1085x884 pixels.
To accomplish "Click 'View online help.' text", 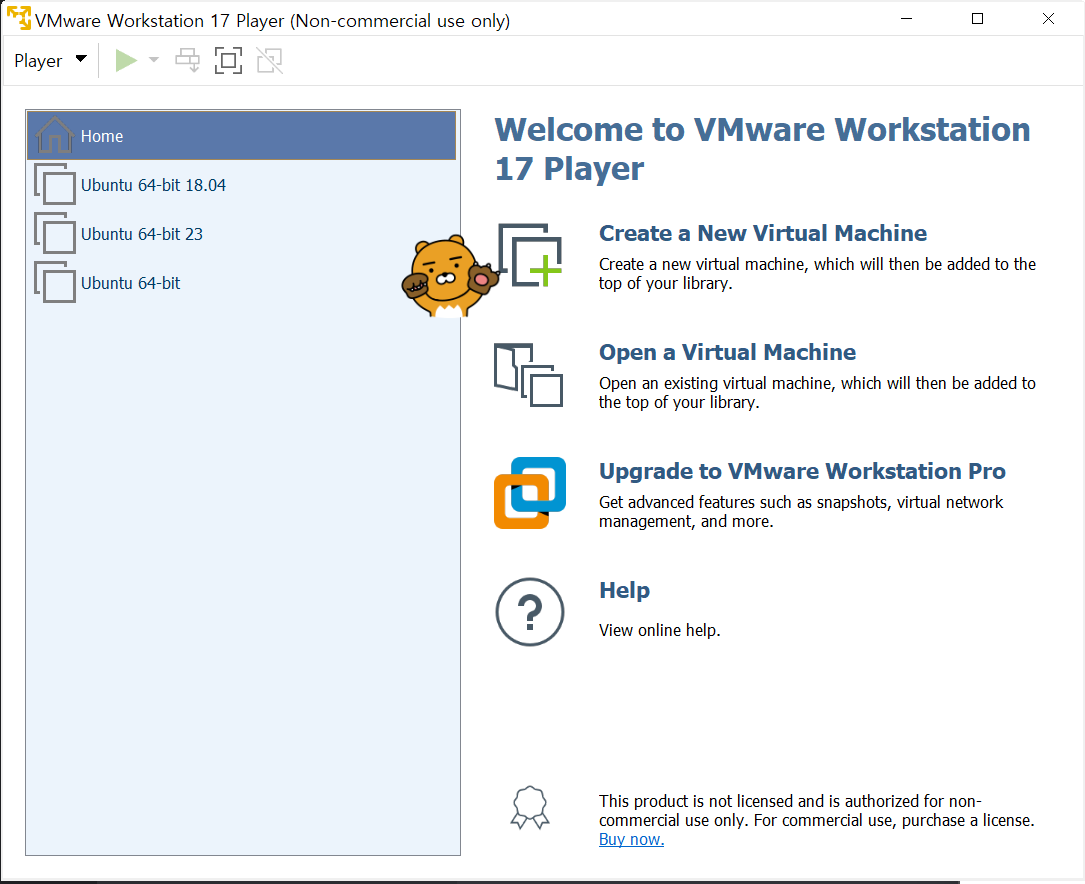I will point(659,630).
